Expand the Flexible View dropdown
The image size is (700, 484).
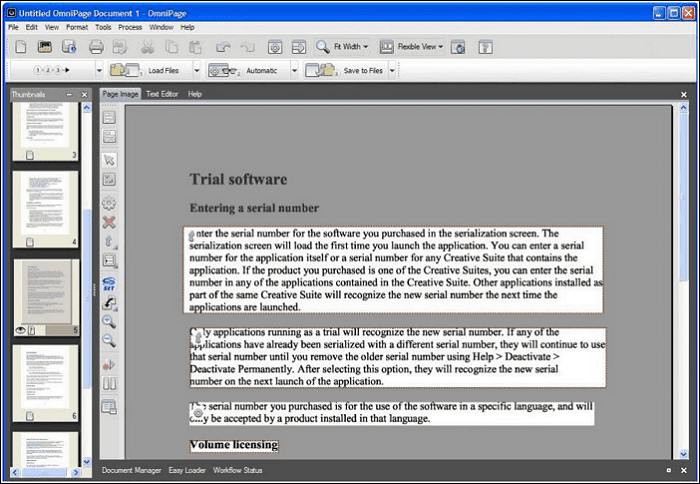tap(411, 47)
